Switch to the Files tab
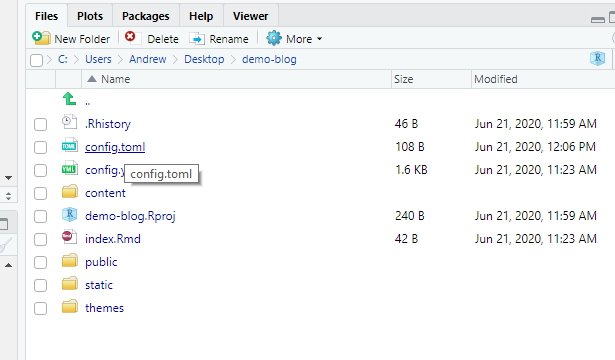The width and height of the screenshot is (615, 360). point(46,16)
